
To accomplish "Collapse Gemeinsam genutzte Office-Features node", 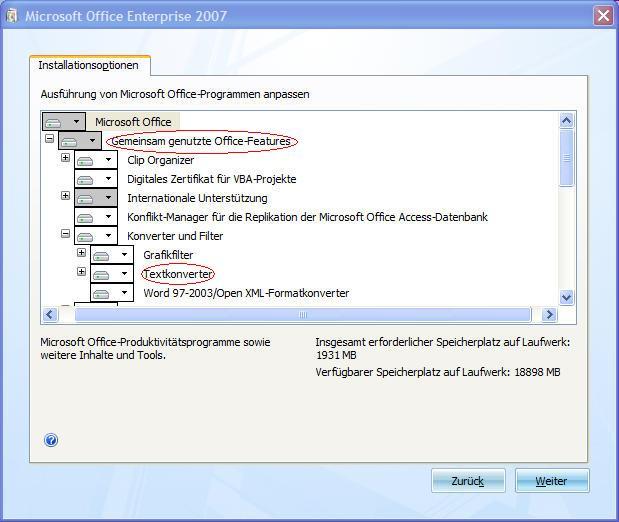I will click(x=49, y=139).
